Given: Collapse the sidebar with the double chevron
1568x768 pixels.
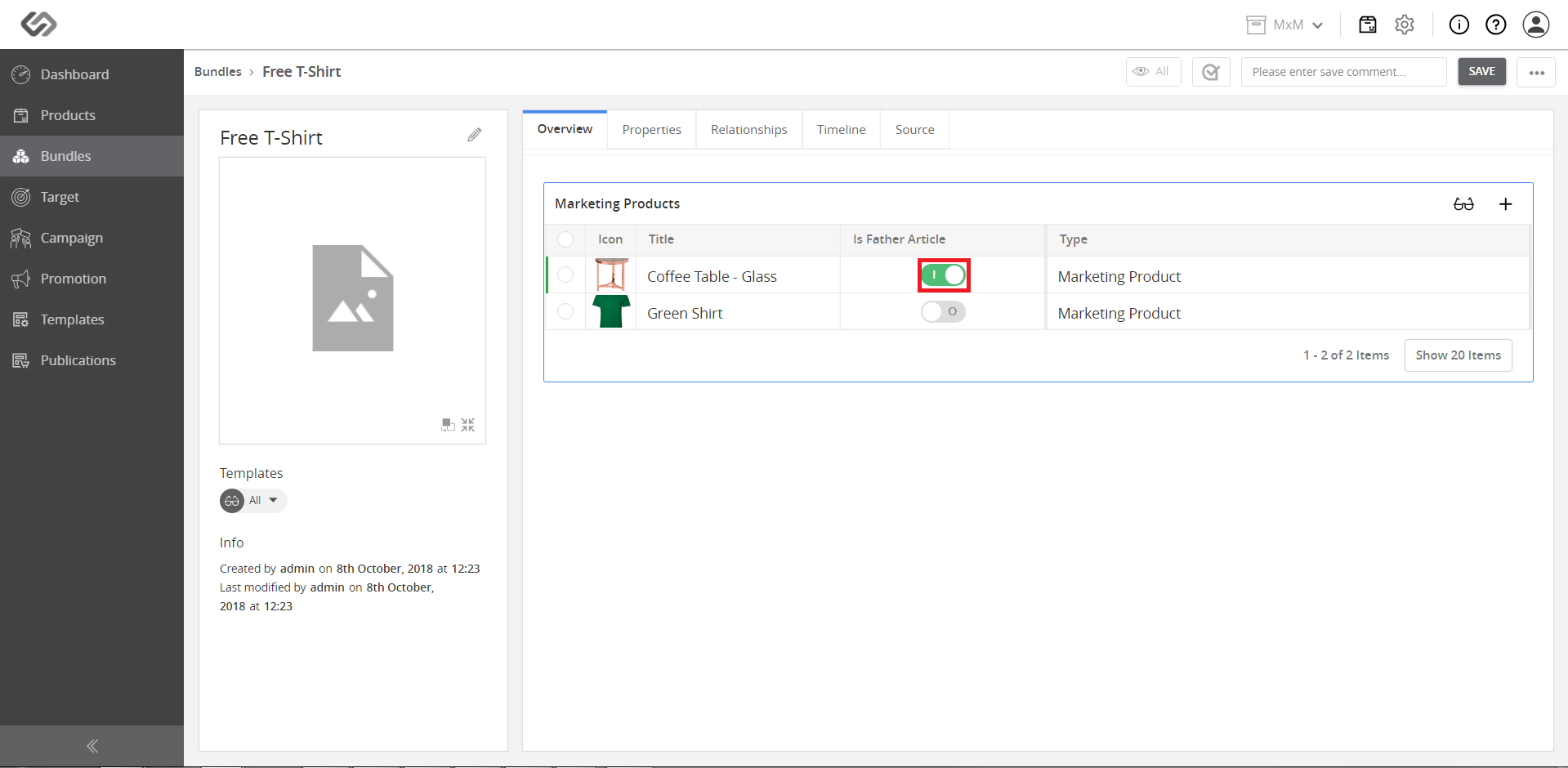Looking at the screenshot, I should pyautogui.click(x=92, y=746).
